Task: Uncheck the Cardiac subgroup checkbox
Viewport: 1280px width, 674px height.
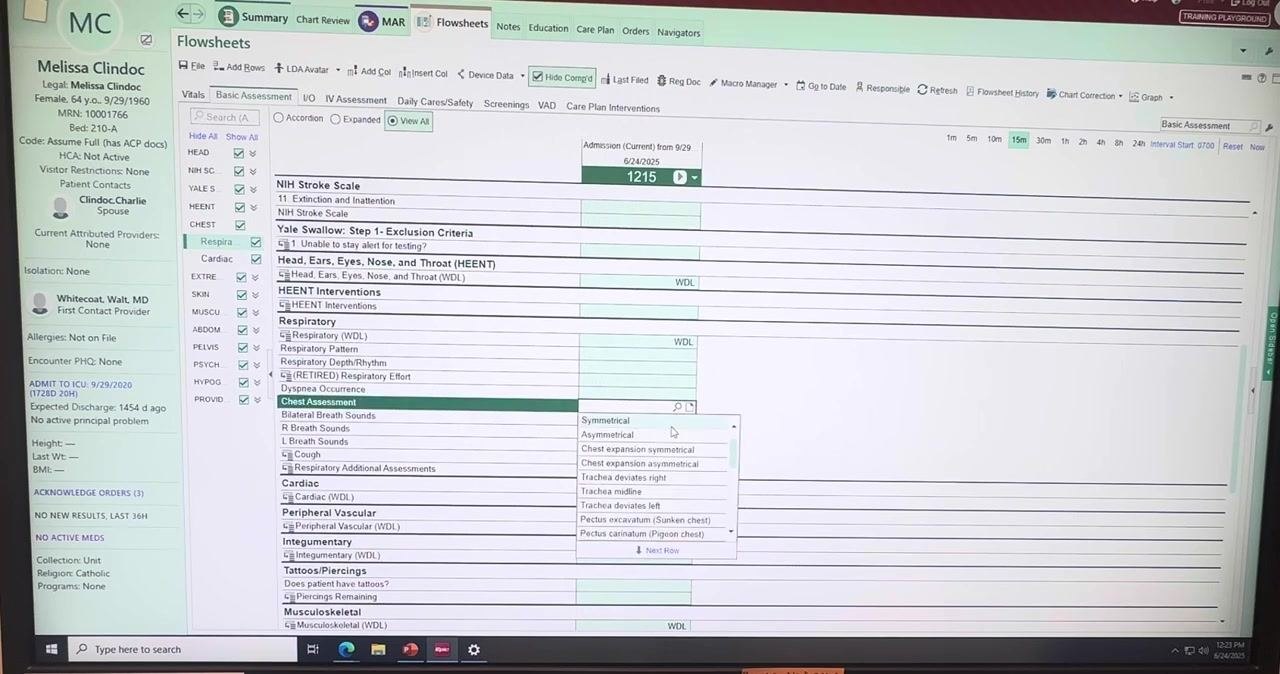Action: (x=256, y=259)
